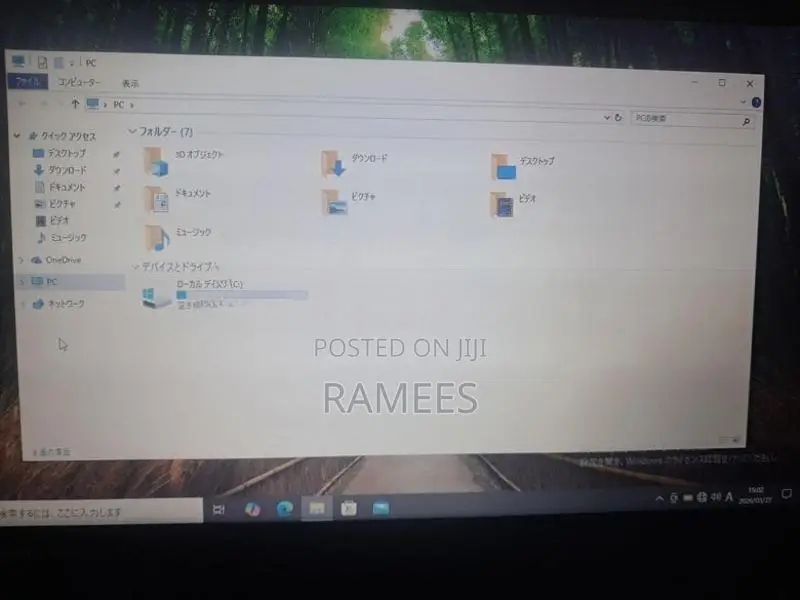Click the taskbar search box
Image resolution: width=800 pixels, height=600 pixels.
101,512
